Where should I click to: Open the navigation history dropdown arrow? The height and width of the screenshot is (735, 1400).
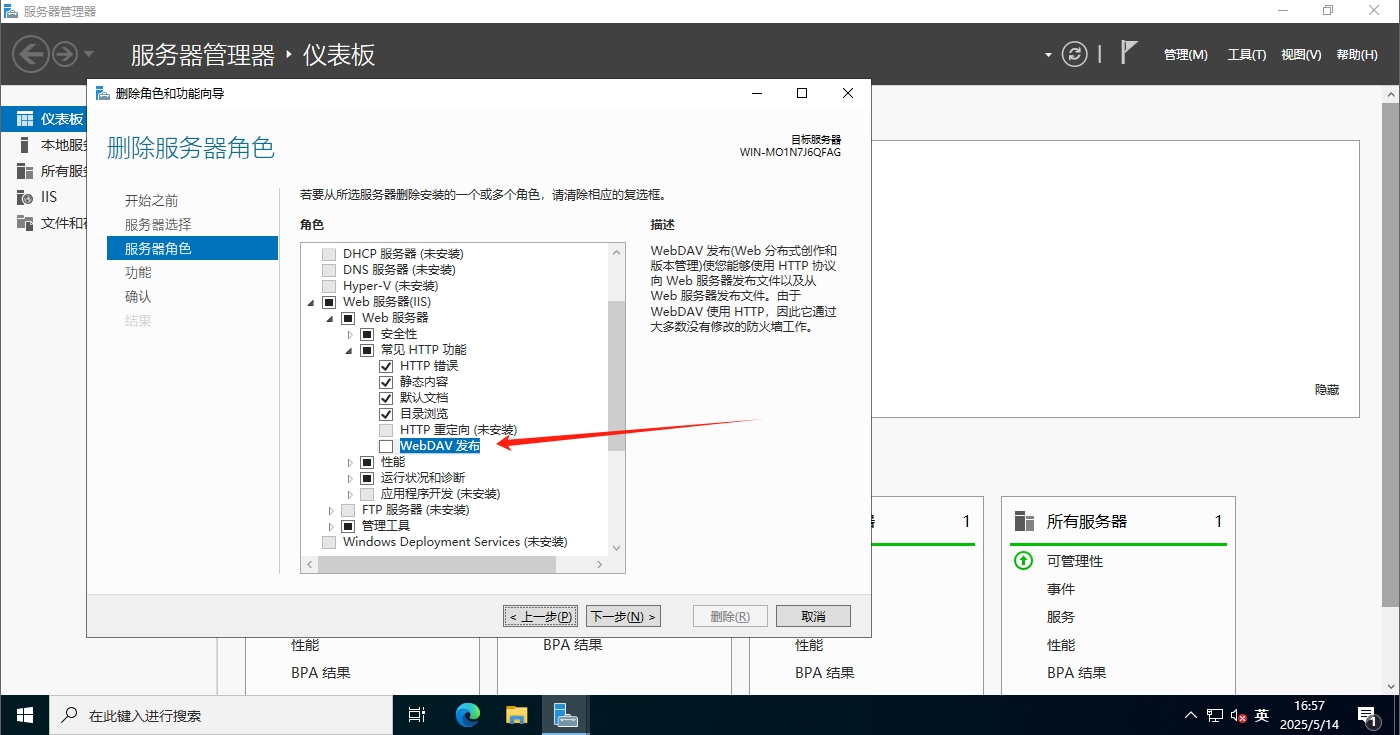[89, 54]
